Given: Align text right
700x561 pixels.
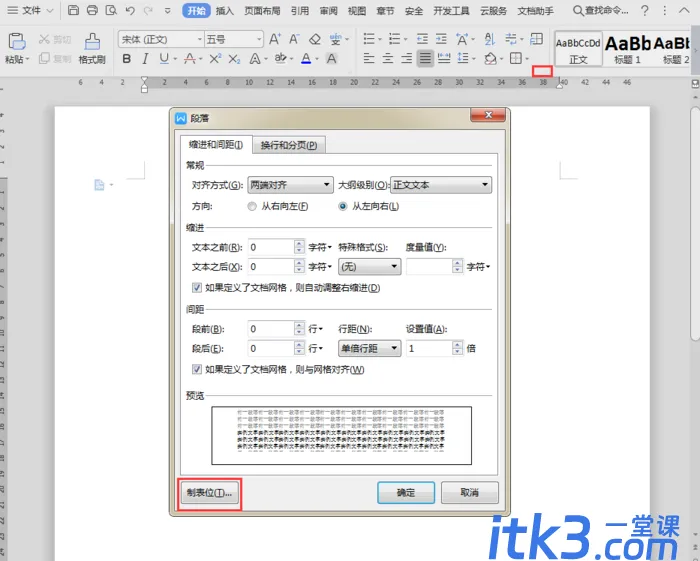Looking at the screenshot, I should click(406, 58).
